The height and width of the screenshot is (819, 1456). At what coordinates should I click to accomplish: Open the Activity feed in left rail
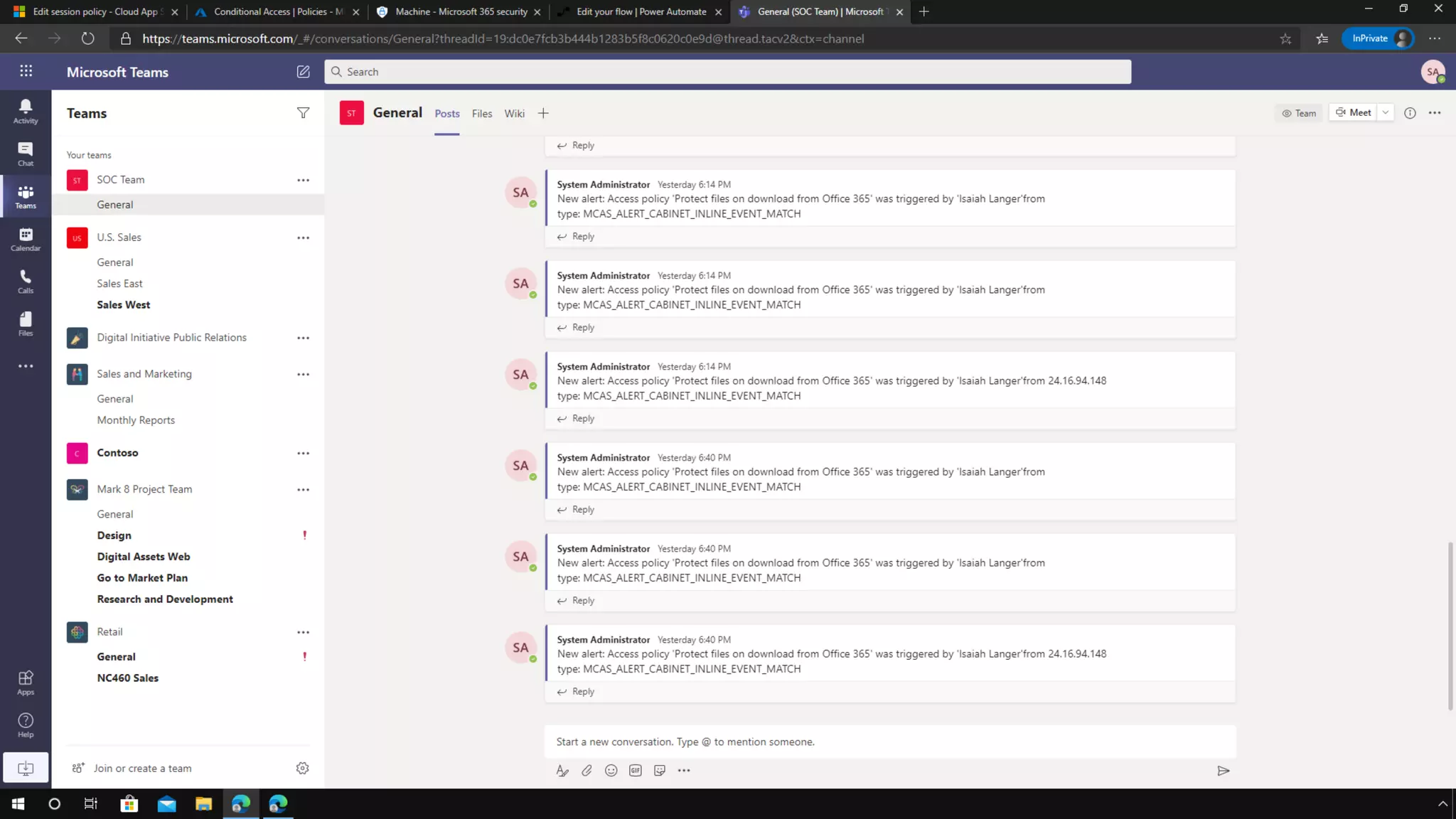[26, 111]
